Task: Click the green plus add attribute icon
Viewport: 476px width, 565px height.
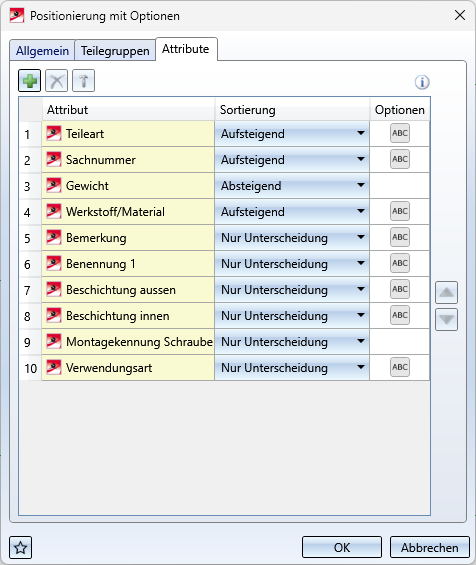Action: (x=30, y=81)
